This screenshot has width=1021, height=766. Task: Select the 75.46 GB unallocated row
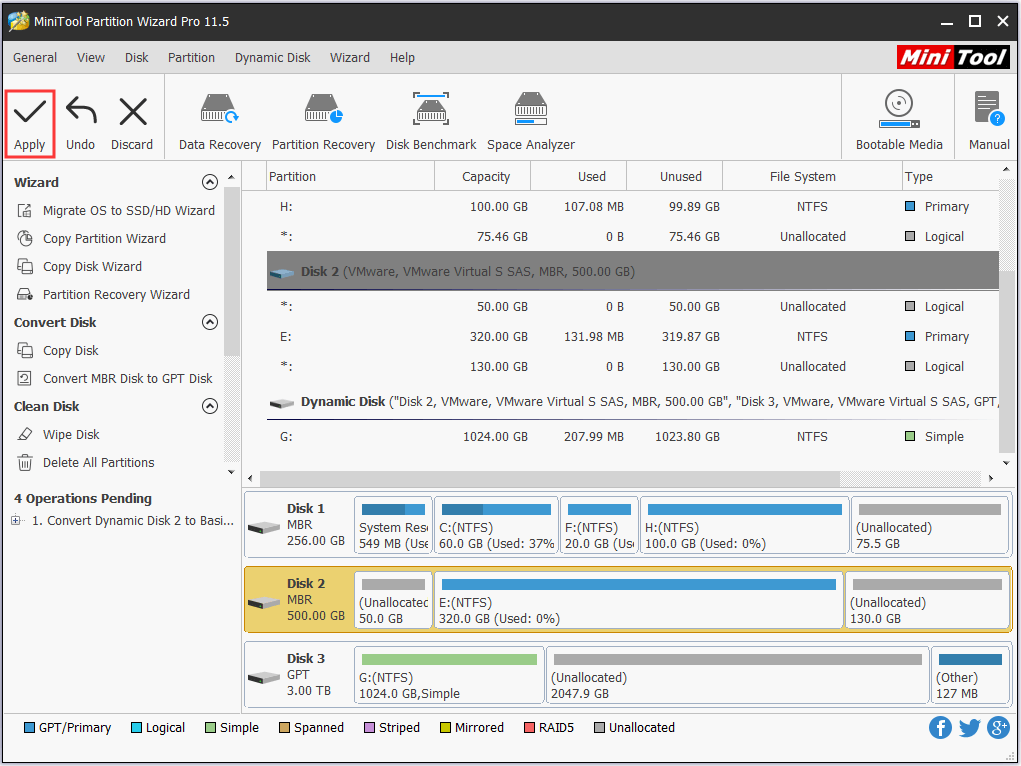tap(633, 236)
